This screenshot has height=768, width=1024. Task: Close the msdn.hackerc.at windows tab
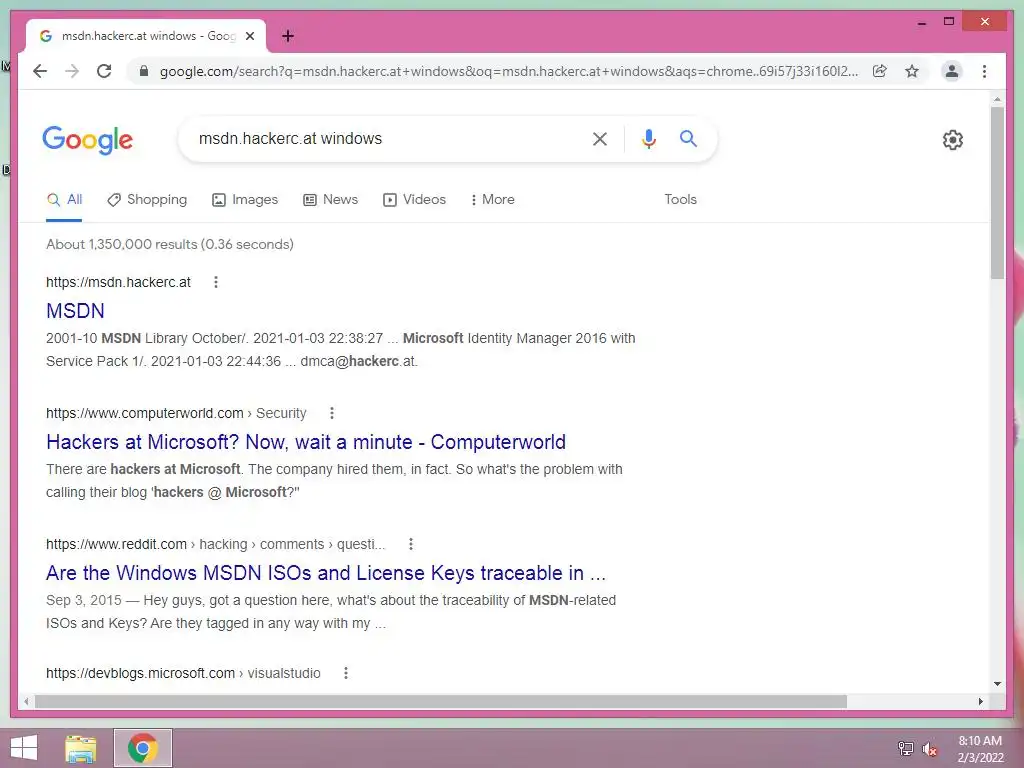[x=249, y=36]
